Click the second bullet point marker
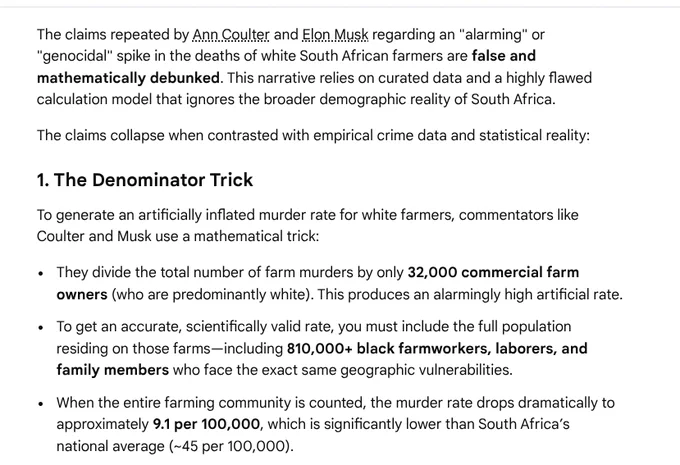This screenshot has width=680, height=465. click(x=41, y=328)
